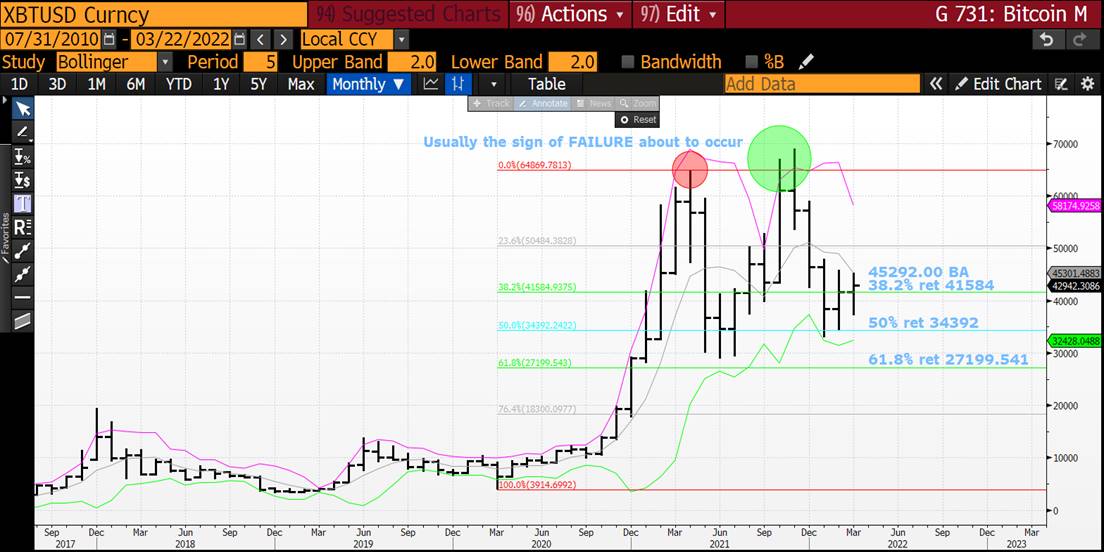This screenshot has width=1104, height=552.
Task: Open the chart type dropdown arrow
Action: click(x=494, y=84)
